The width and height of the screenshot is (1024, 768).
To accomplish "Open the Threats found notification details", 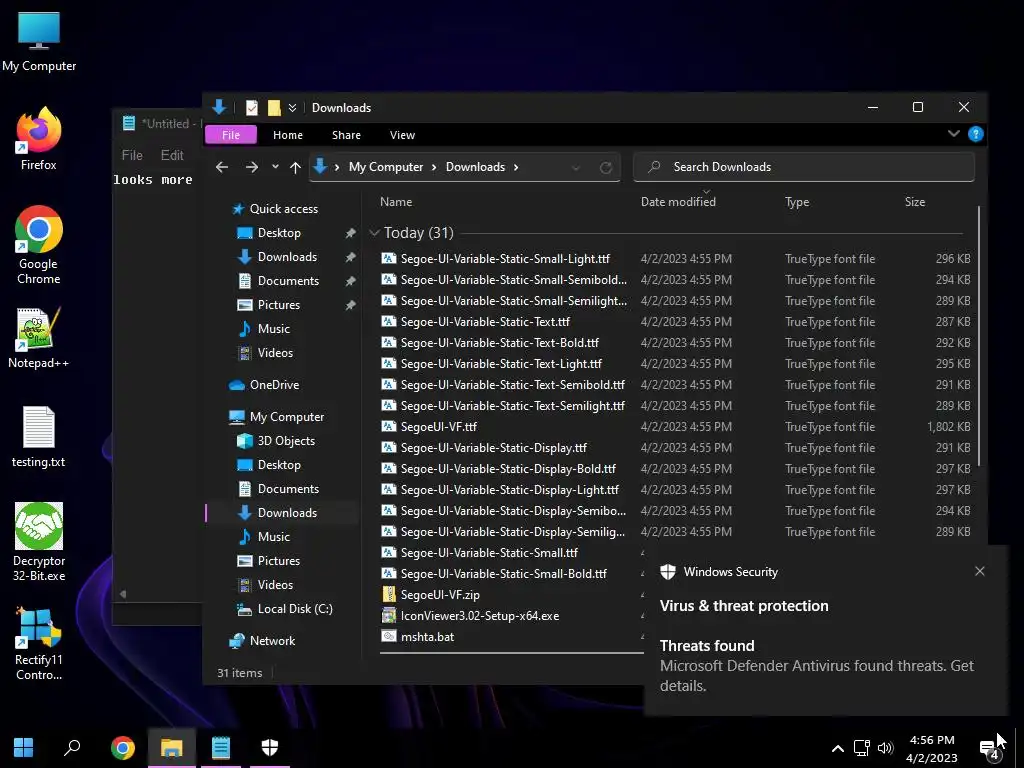I will [816, 665].
